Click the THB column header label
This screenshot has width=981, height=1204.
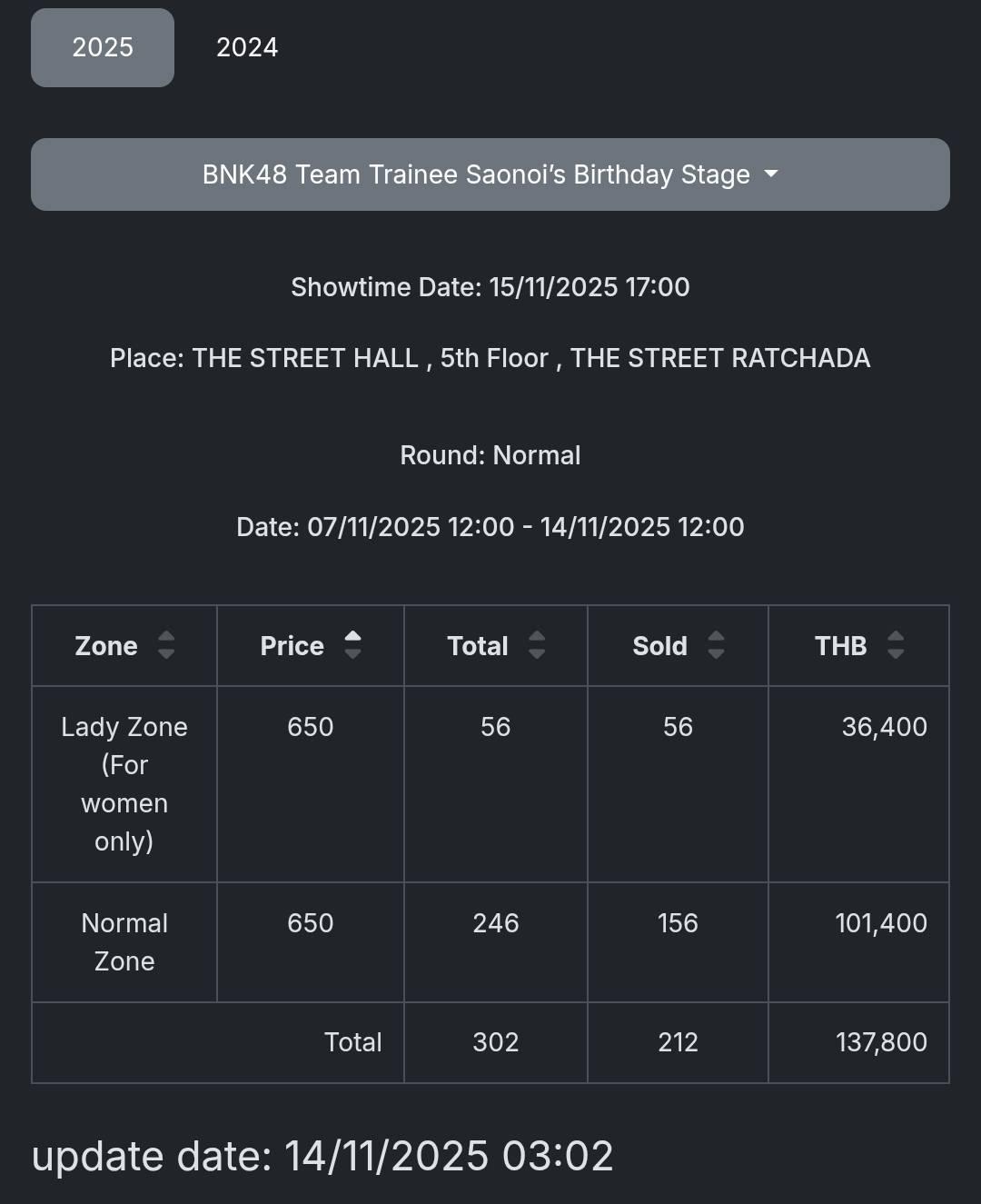pos(840,646)
